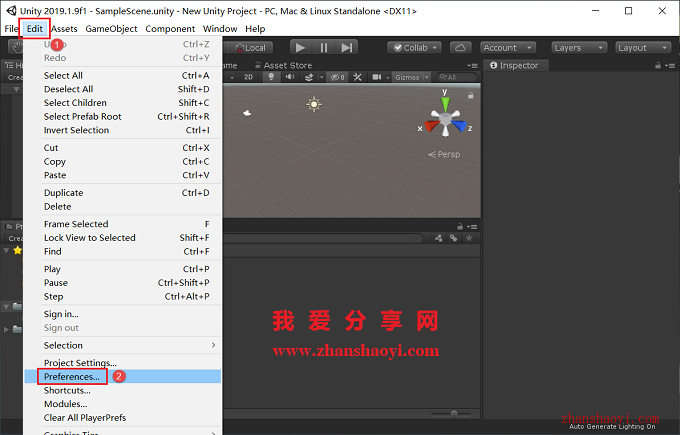The width and height of the screenshot is (680, 435).
Task: Open the Assets menu
Action: pyautogui.click(x=64, y=29)
